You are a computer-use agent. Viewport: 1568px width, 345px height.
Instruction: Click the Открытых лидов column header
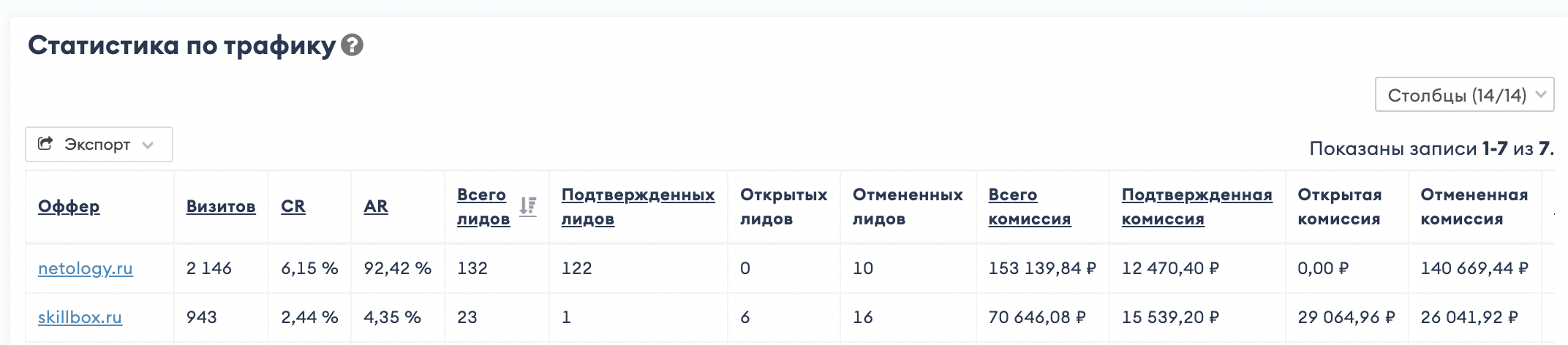783,207
